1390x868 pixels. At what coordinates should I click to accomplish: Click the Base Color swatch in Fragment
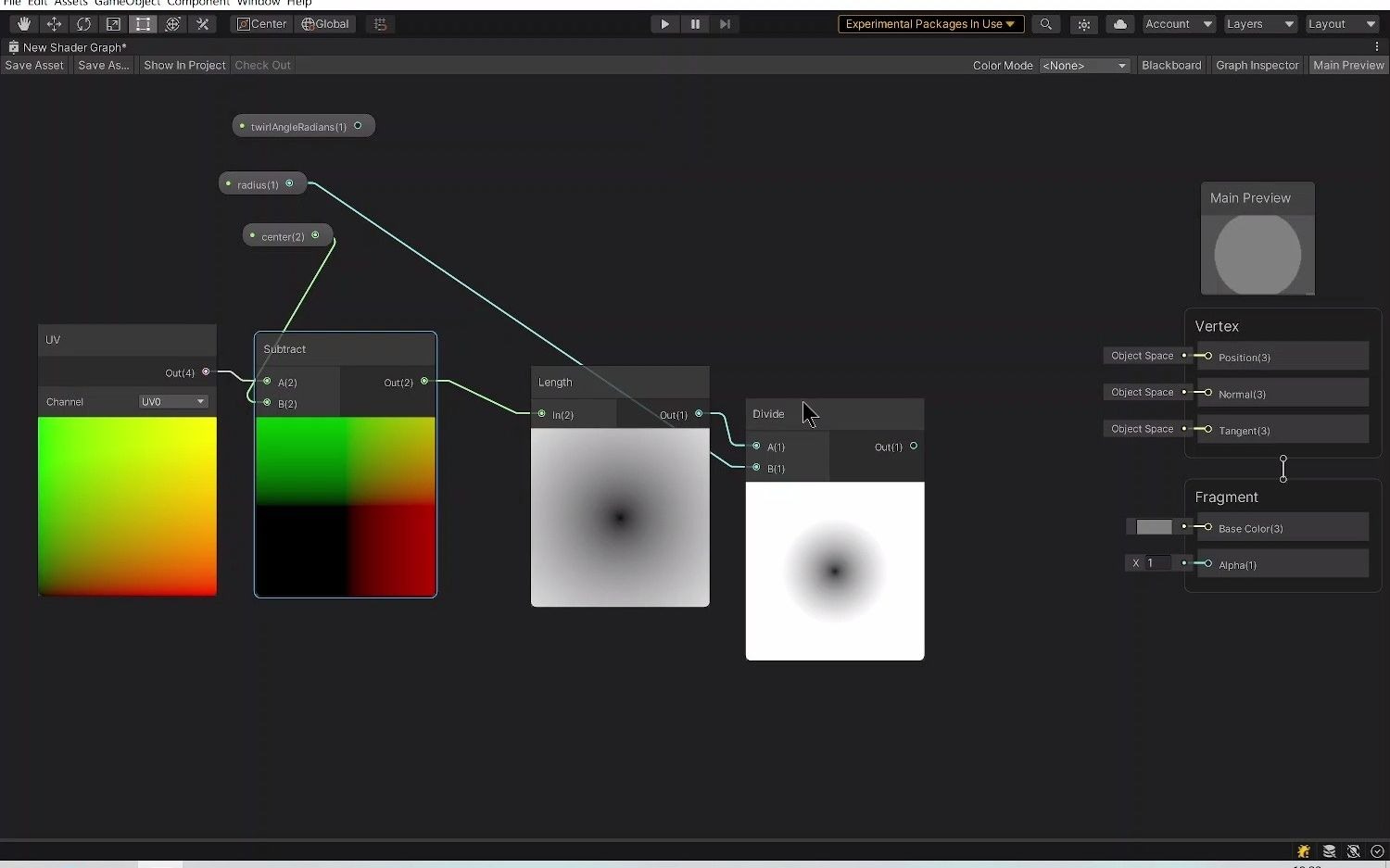coord(1156,526)
